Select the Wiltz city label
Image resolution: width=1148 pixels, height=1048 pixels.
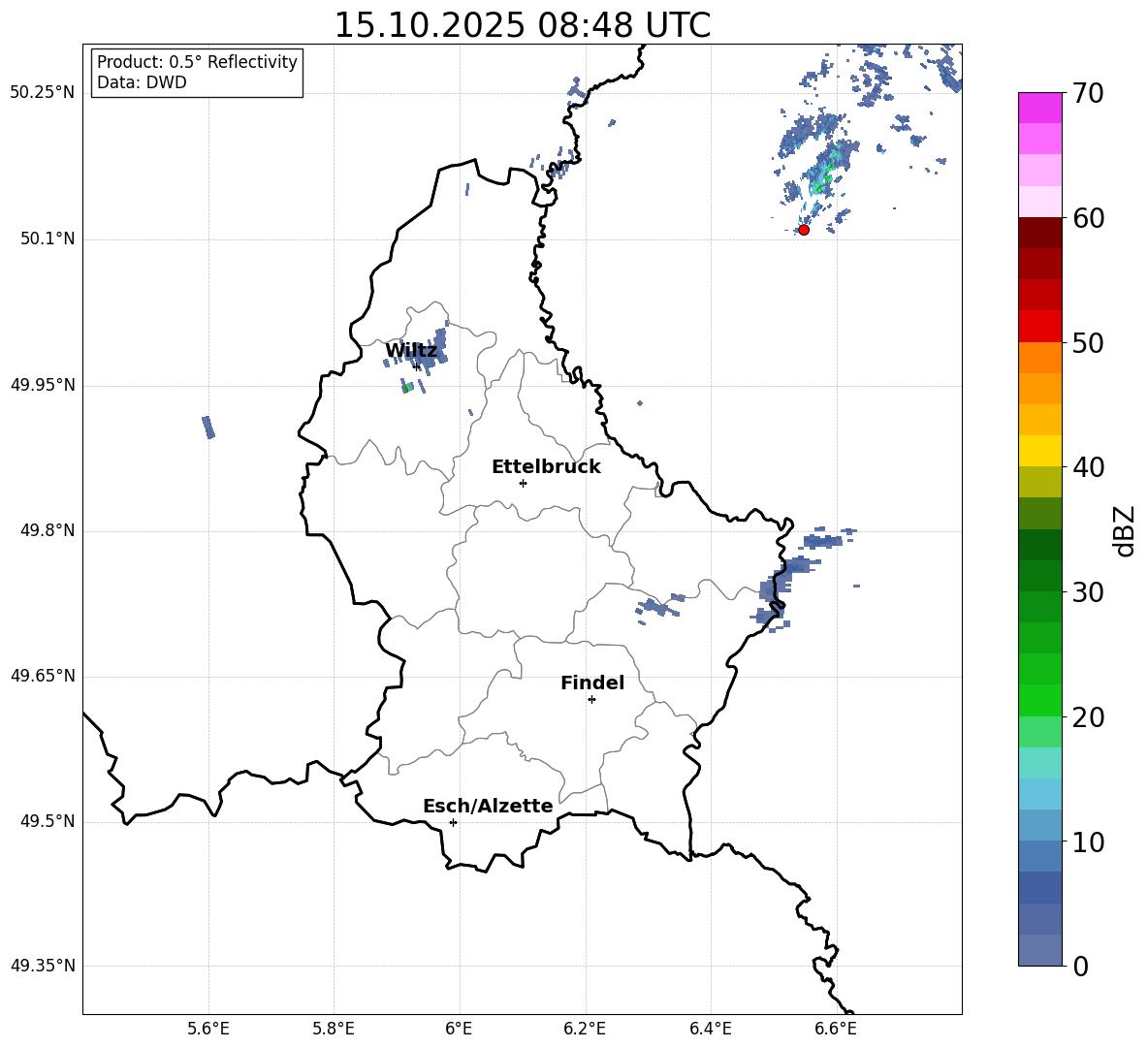[x=411, y=351]
